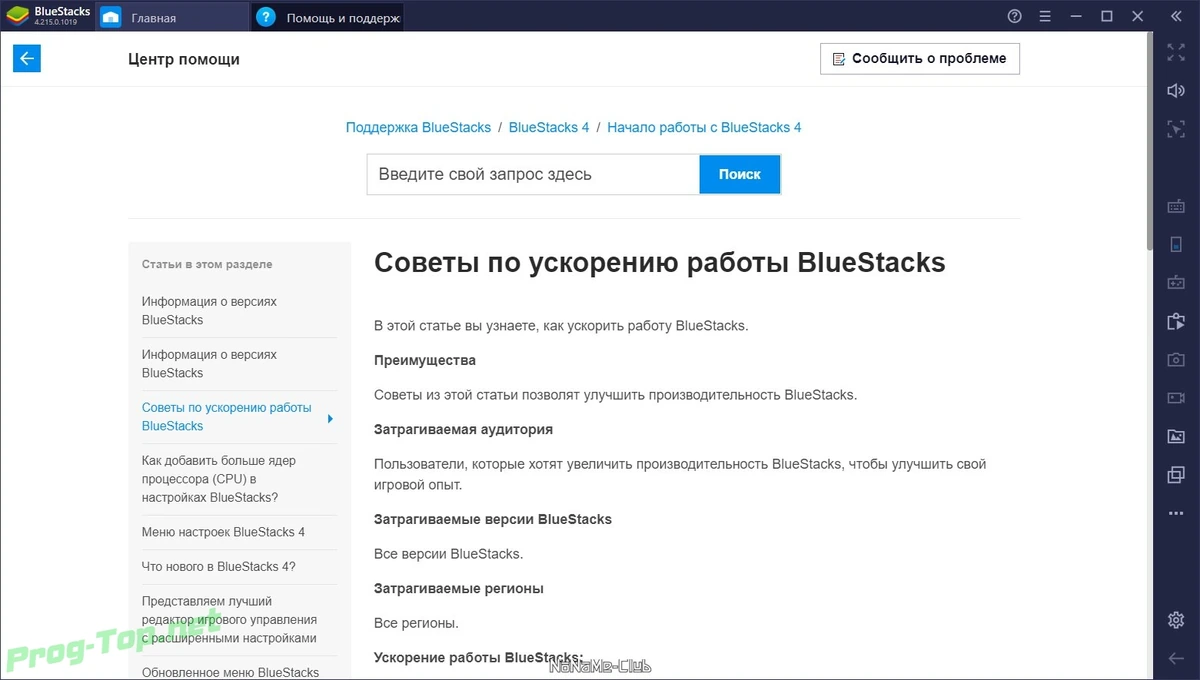Click the BlueStacks logo in the title bar
Image resolution: width=1200 pixels, height=680 pixels.
17,16
